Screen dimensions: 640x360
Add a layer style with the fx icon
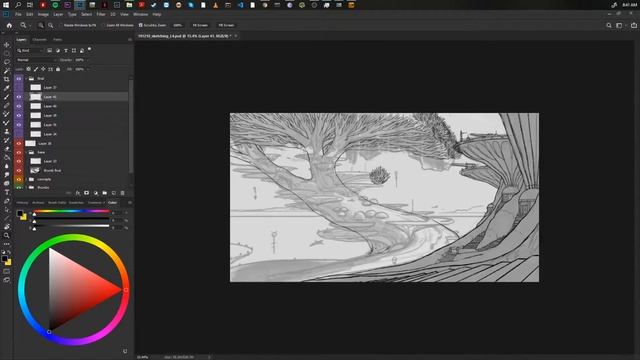pyautogui.click(x=78, y=193)
